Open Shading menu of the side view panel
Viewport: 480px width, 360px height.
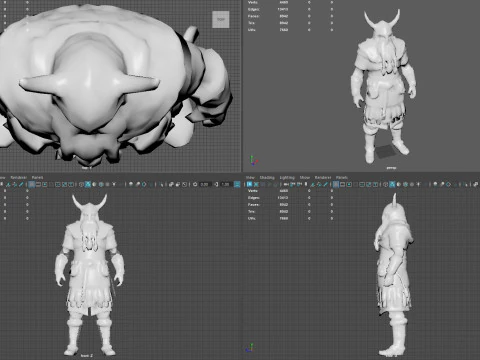267,177
